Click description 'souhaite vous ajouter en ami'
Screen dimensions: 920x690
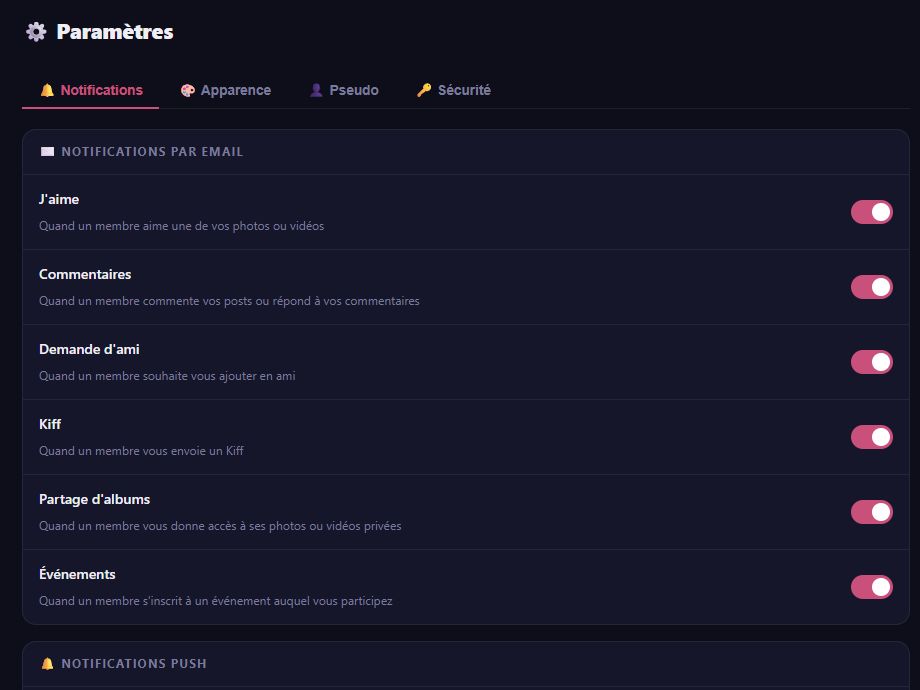[167, 376]
